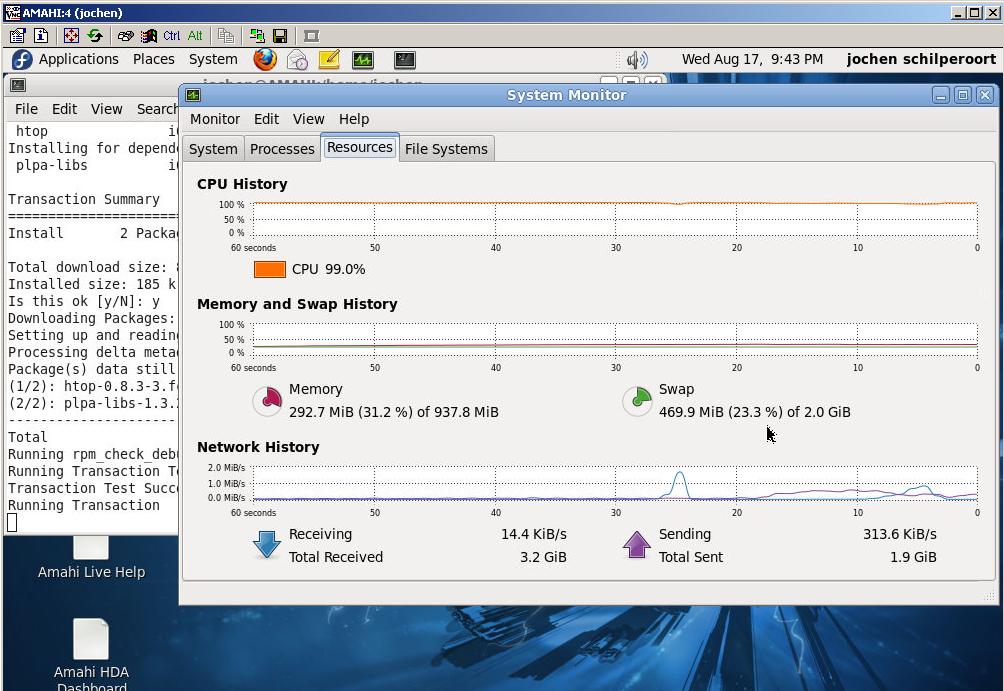Click the Network History heading
Image resolution: width=1004 pixels, height=691 pixels.
tap(258, 447)
